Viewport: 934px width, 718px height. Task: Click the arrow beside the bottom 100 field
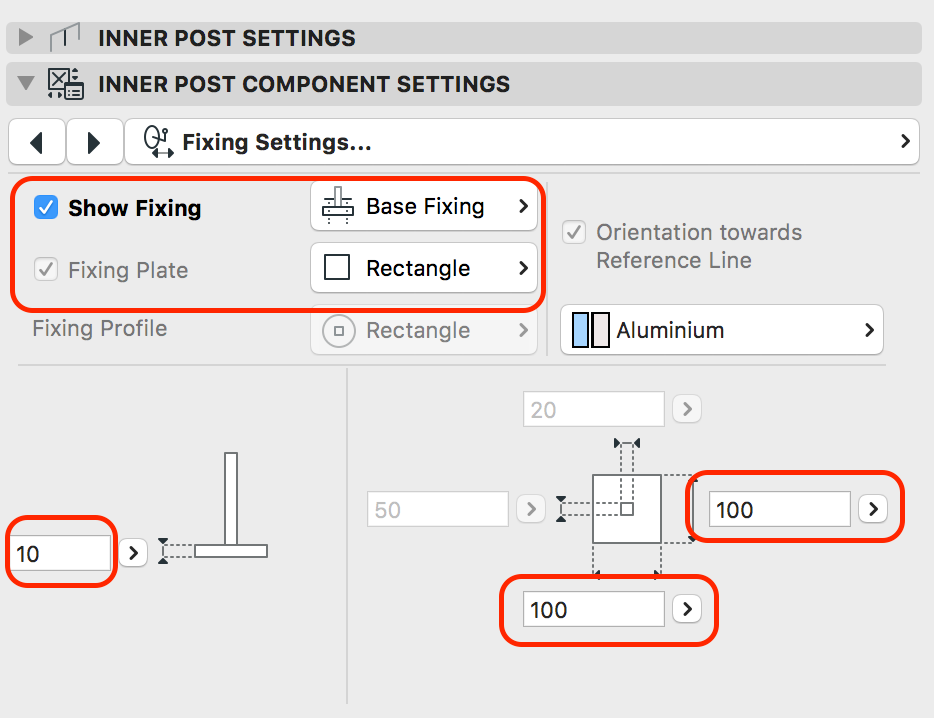click(686, 609)
